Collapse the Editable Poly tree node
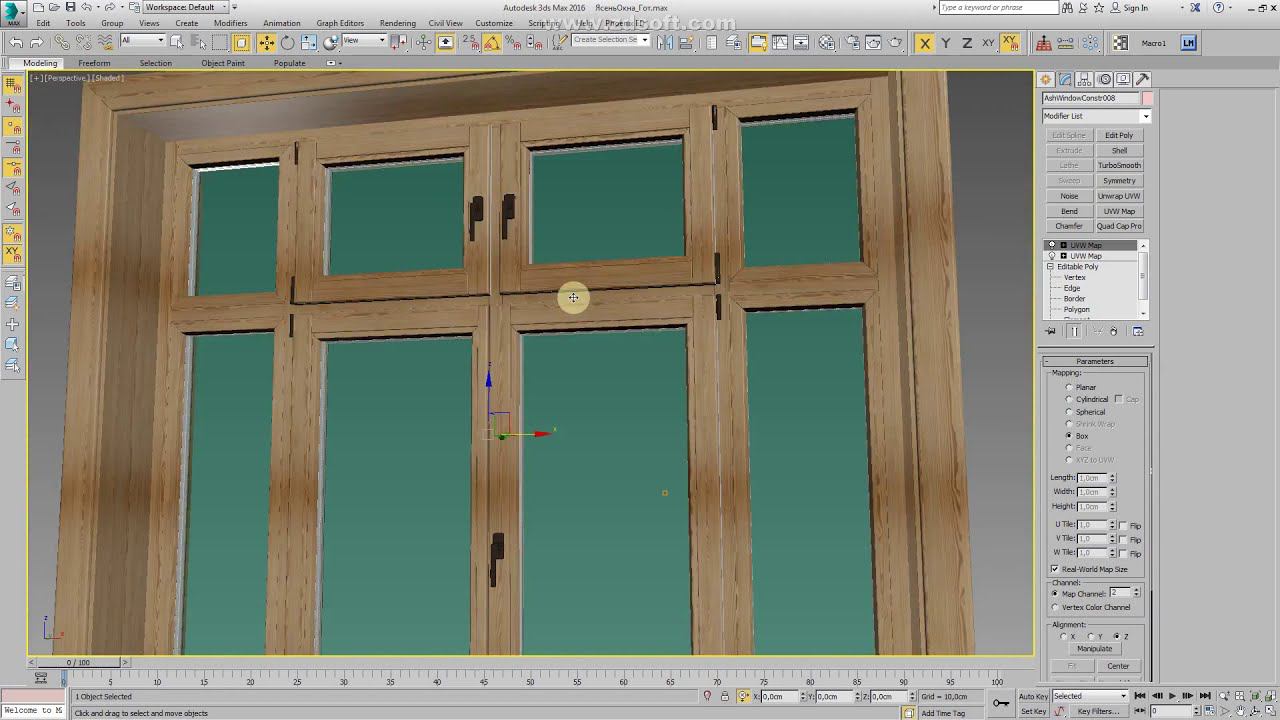The height and width of the screenshot is (720, 1280). 1050,267
